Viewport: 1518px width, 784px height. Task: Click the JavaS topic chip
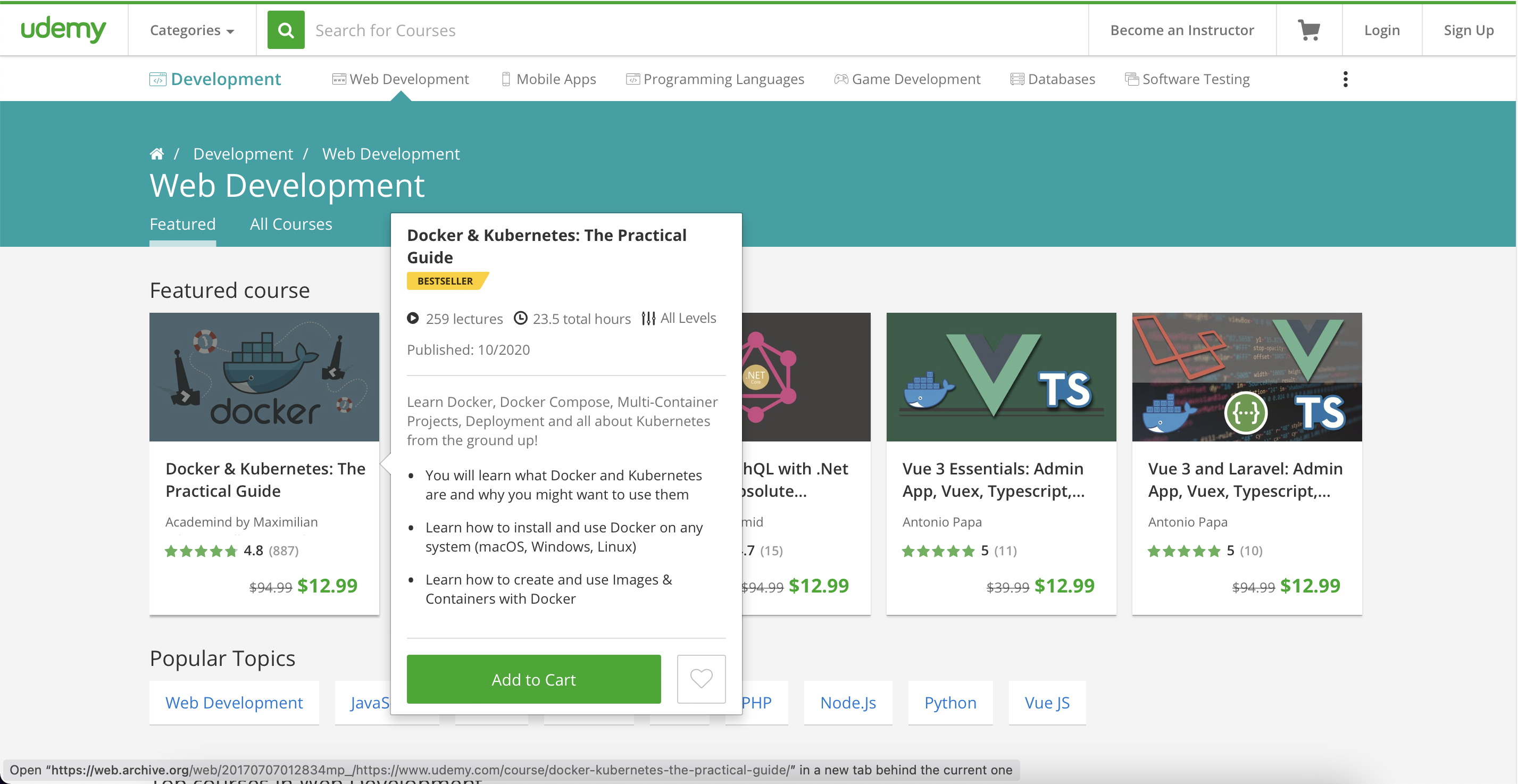click(363, 703)
